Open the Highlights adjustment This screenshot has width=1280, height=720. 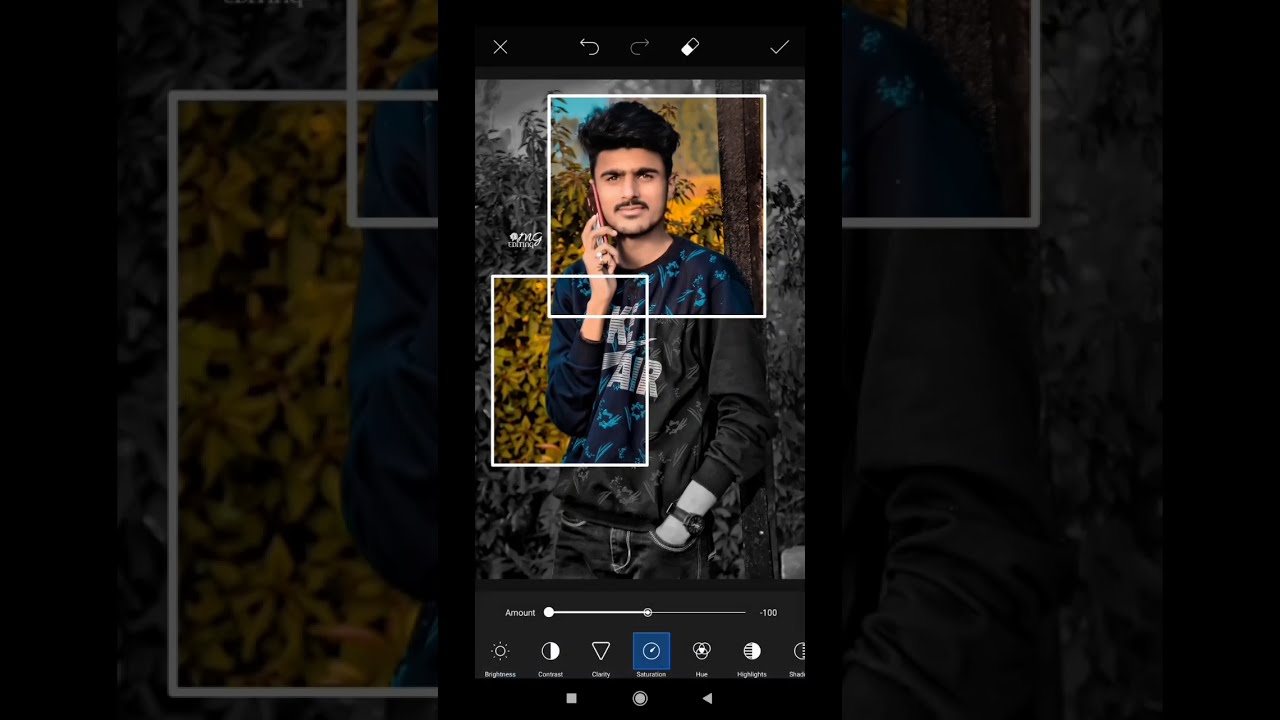pos(752,656)
